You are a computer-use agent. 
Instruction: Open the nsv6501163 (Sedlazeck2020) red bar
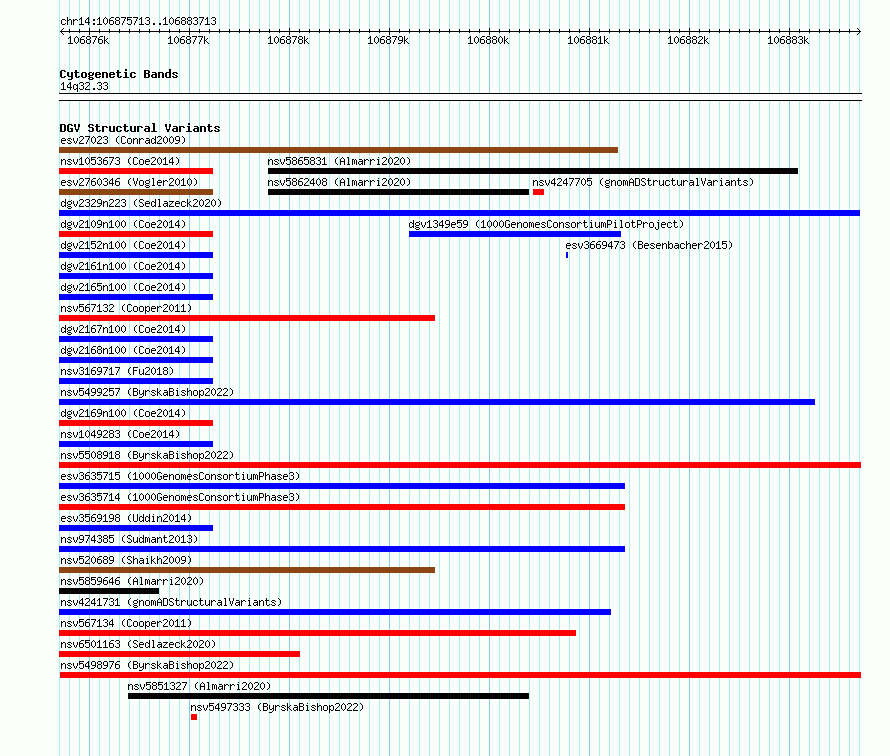tap(179, 654)
